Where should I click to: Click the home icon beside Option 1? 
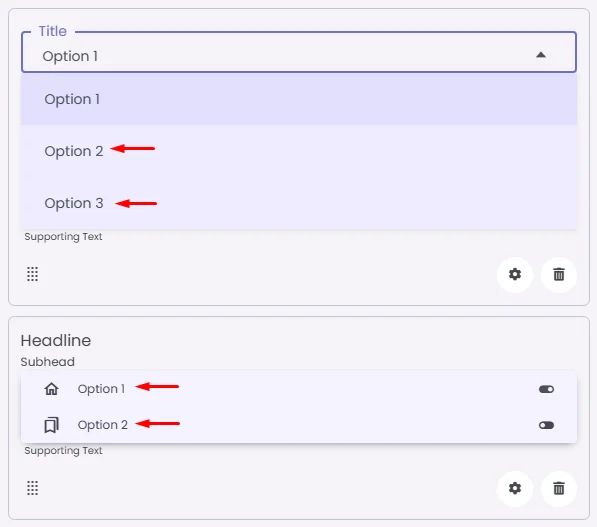click(x=51, y=389)
